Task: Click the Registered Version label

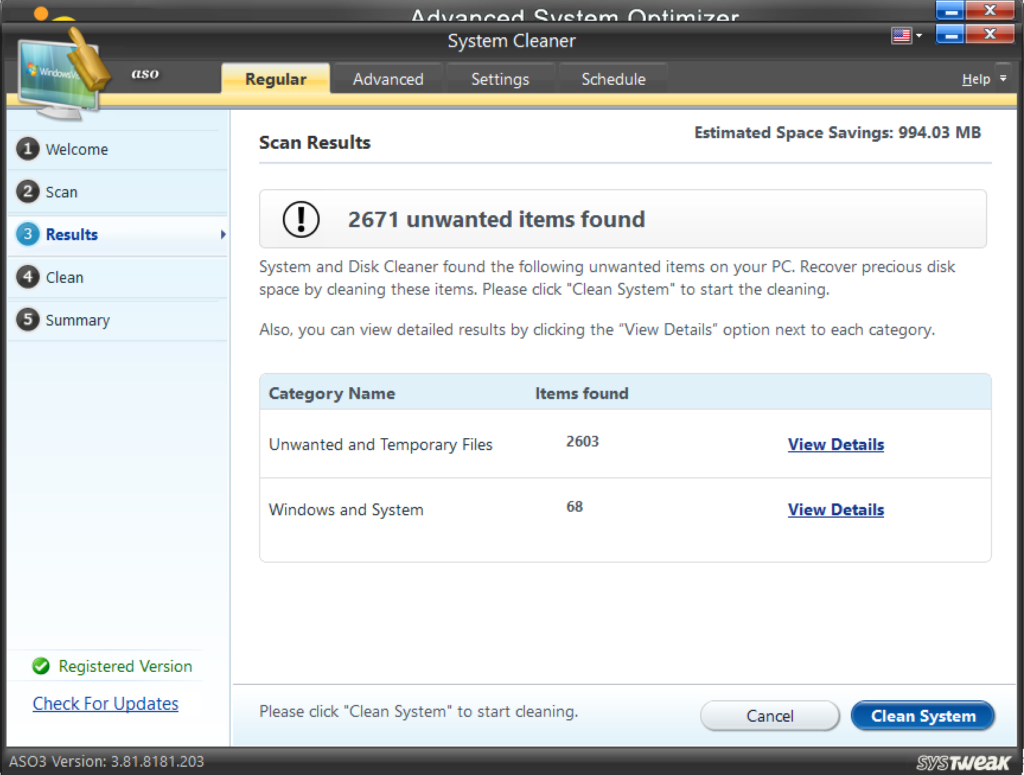Action: coord(125,667)
